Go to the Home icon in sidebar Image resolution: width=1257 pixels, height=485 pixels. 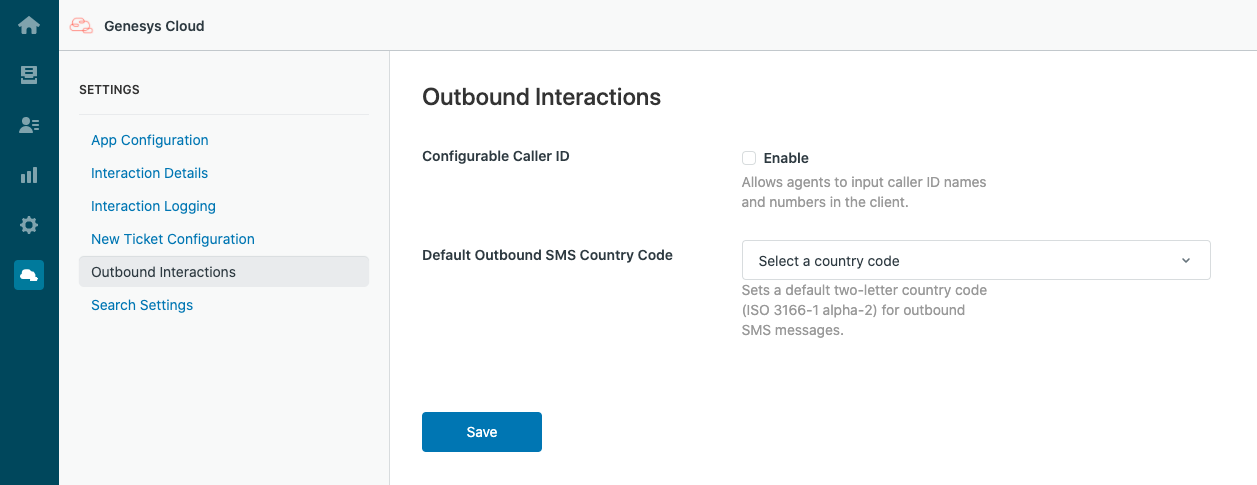click(x=29, y=25)
